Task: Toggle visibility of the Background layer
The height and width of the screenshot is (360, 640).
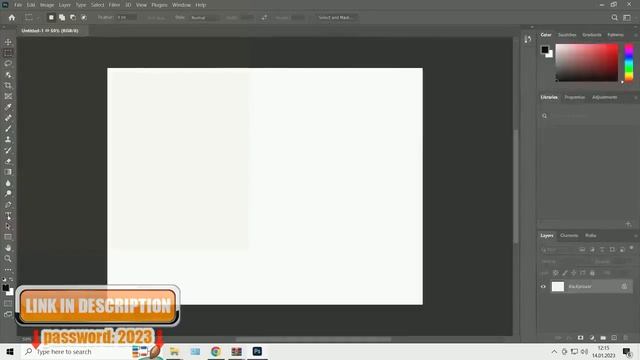Action: coord(543,287)
